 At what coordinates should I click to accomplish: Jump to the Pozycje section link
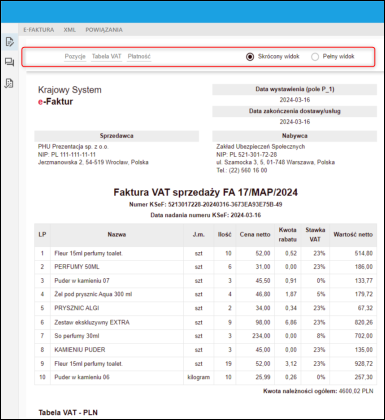75,56
